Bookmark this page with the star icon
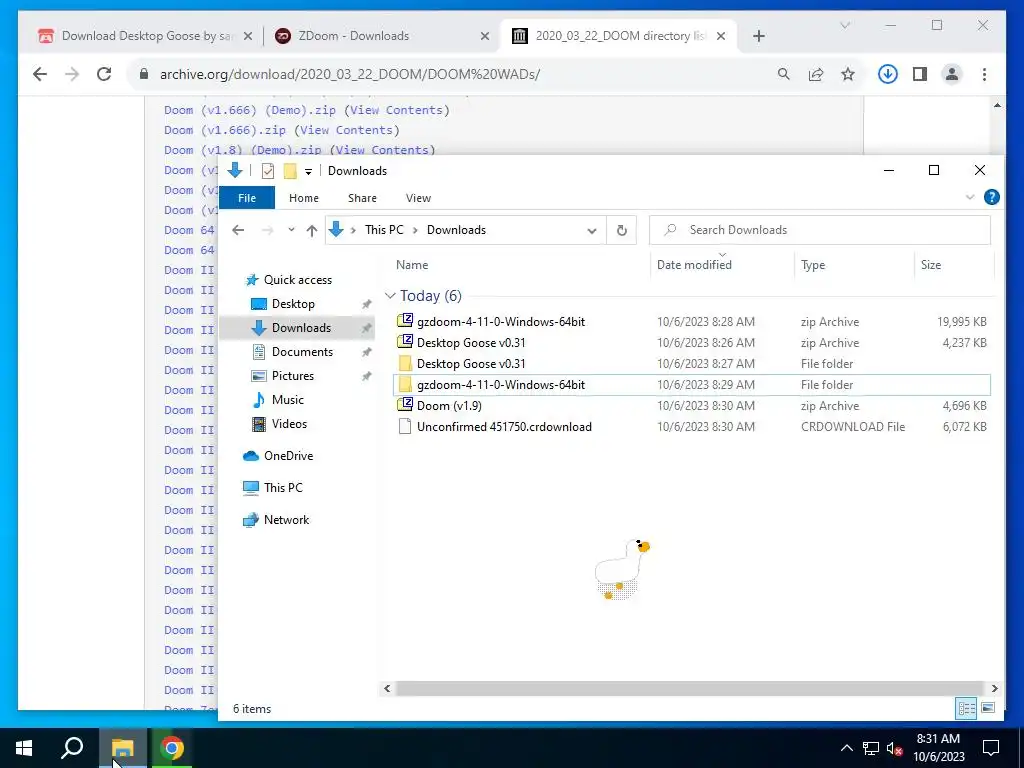The width and height of the screenshot is (1024, 768). click(848, 74)
